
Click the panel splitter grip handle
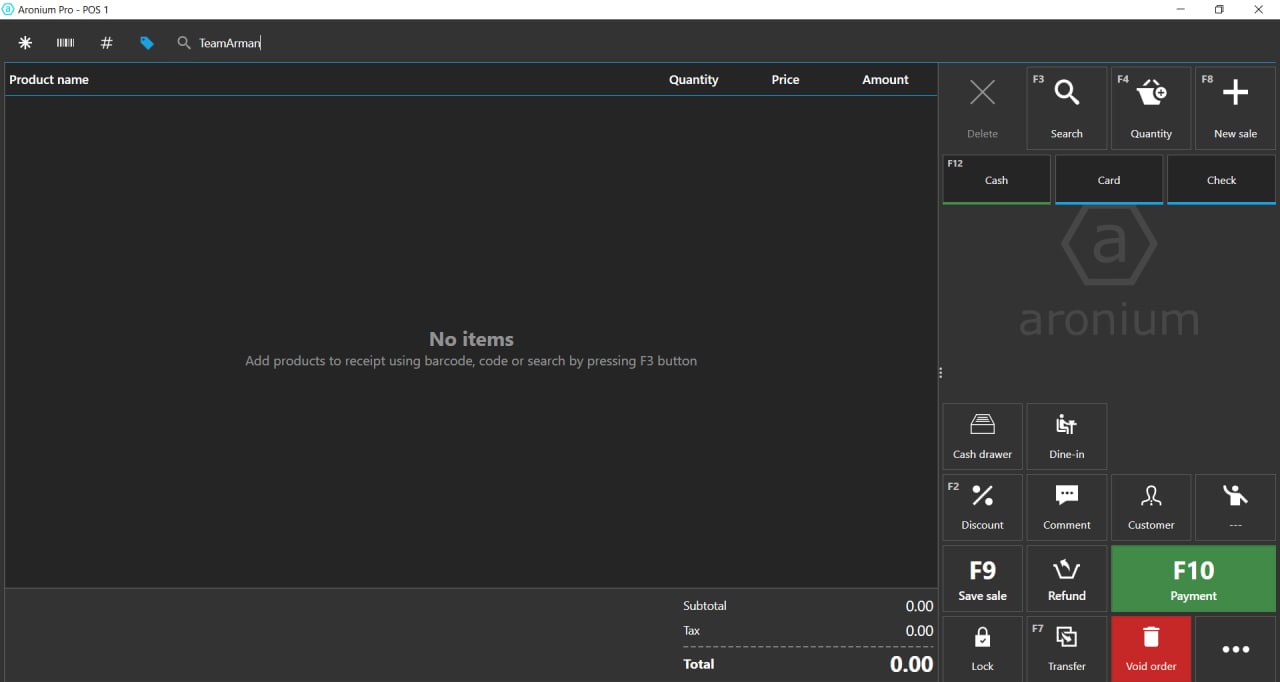940,372
